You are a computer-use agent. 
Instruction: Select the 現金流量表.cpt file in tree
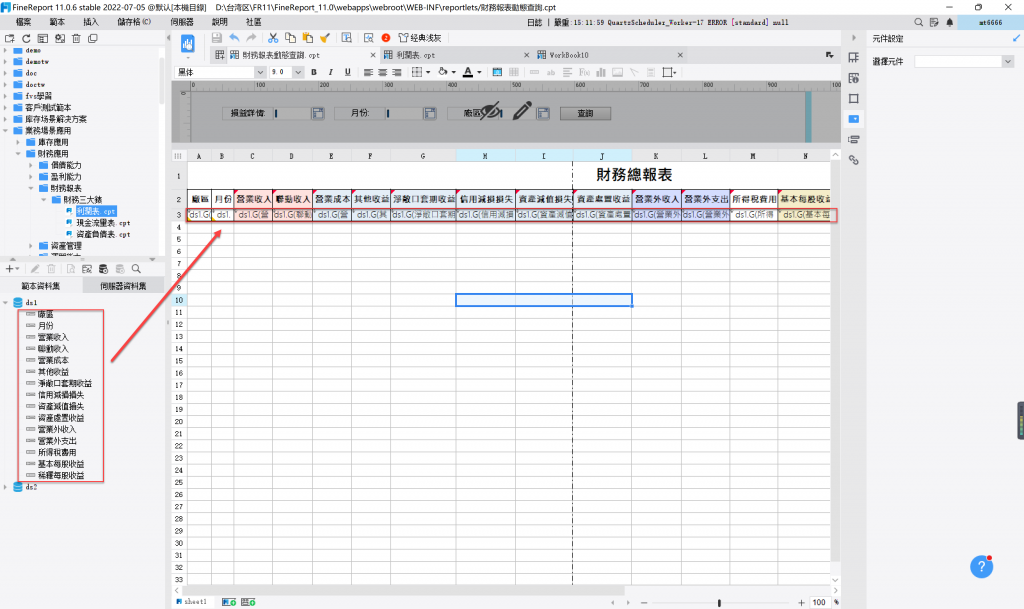(x=103, y=223)
